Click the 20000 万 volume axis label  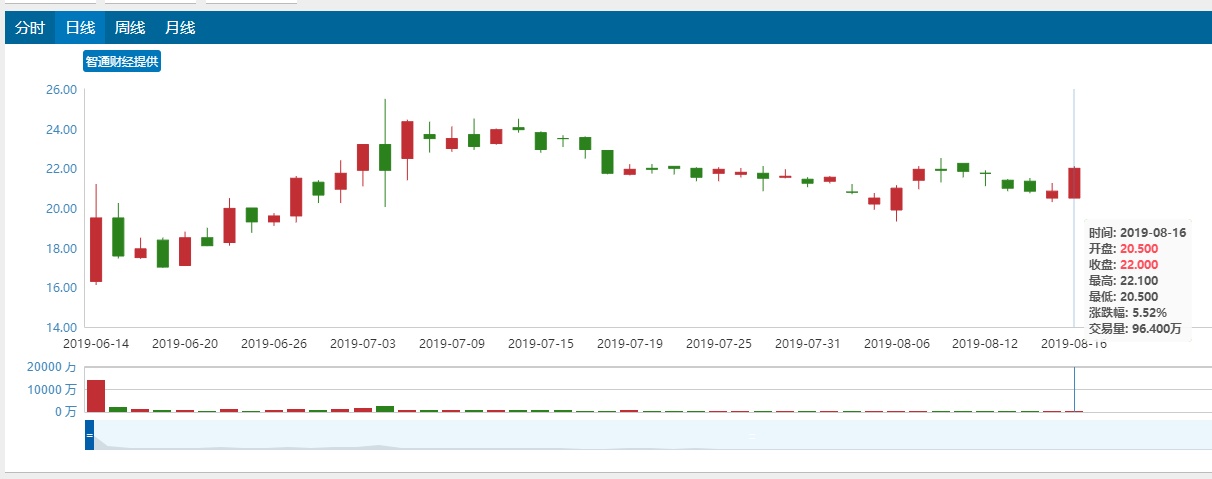(x=53, y=368)
